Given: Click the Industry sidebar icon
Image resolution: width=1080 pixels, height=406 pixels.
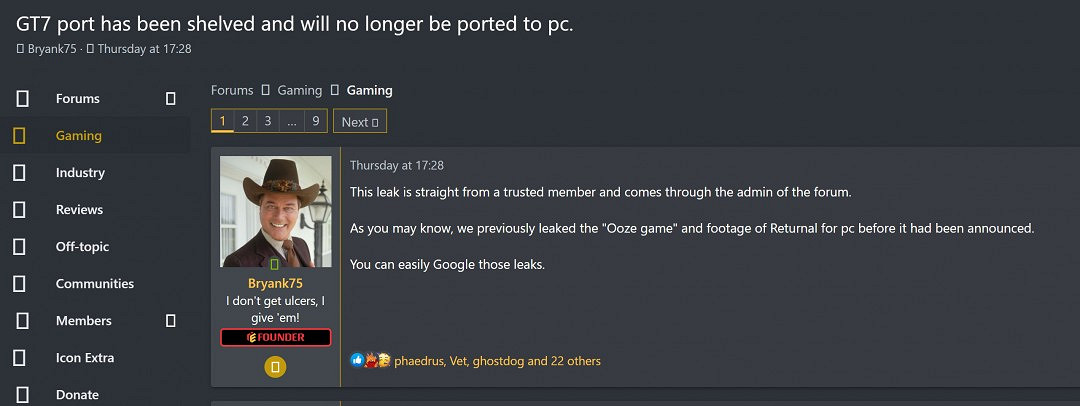Looking at the screenshot, I should point(19,173).
